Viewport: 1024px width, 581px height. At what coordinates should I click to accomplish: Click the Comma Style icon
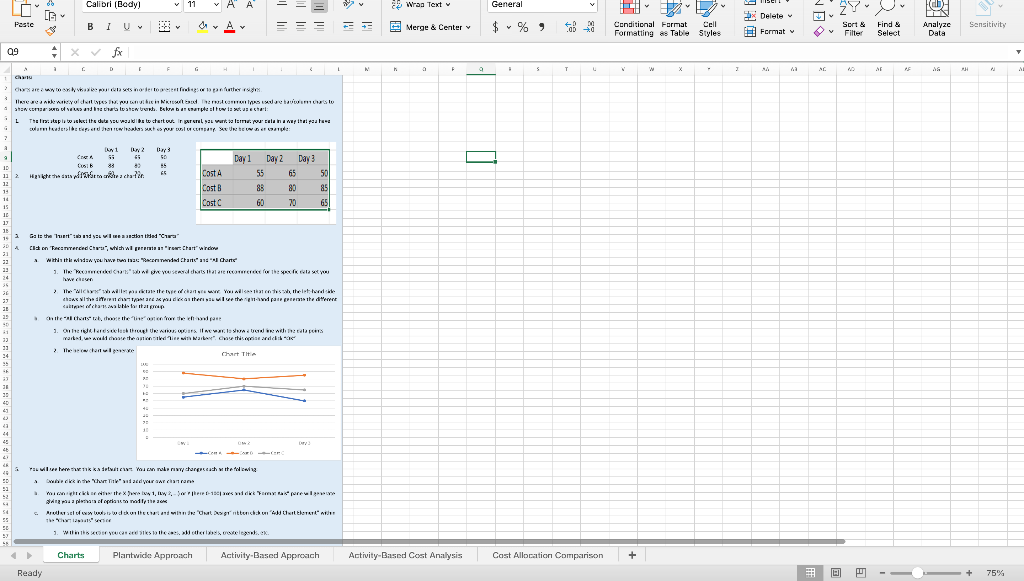point(541,27)
